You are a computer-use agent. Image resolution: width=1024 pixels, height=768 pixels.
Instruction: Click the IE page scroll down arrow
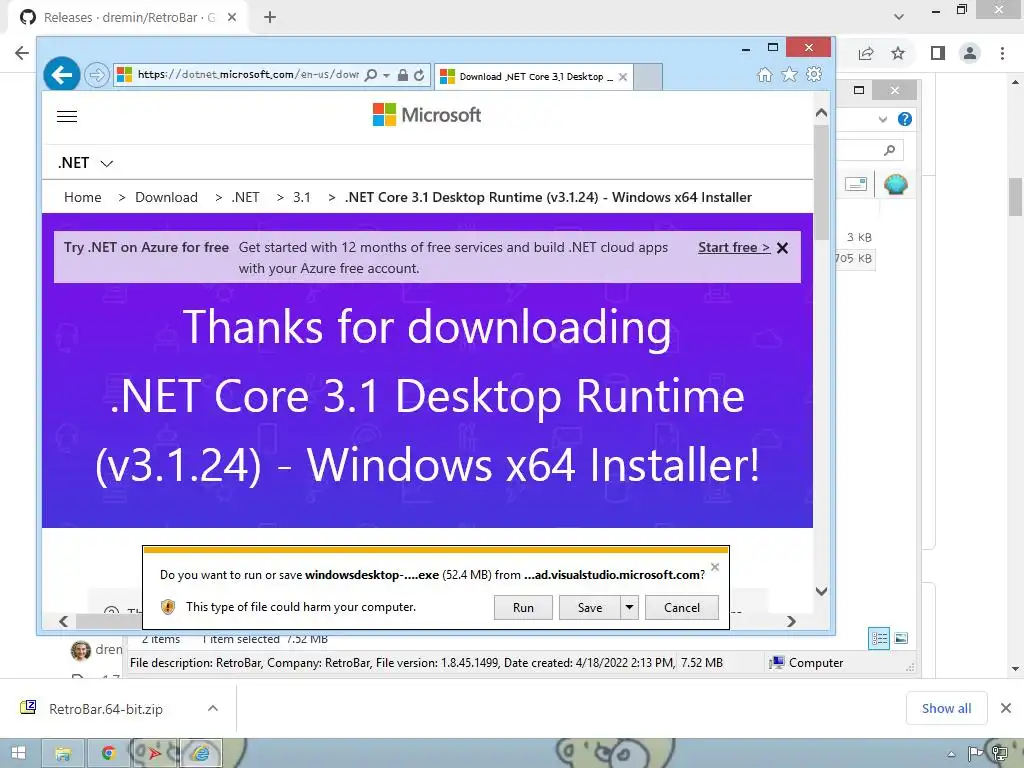(822, 591)
